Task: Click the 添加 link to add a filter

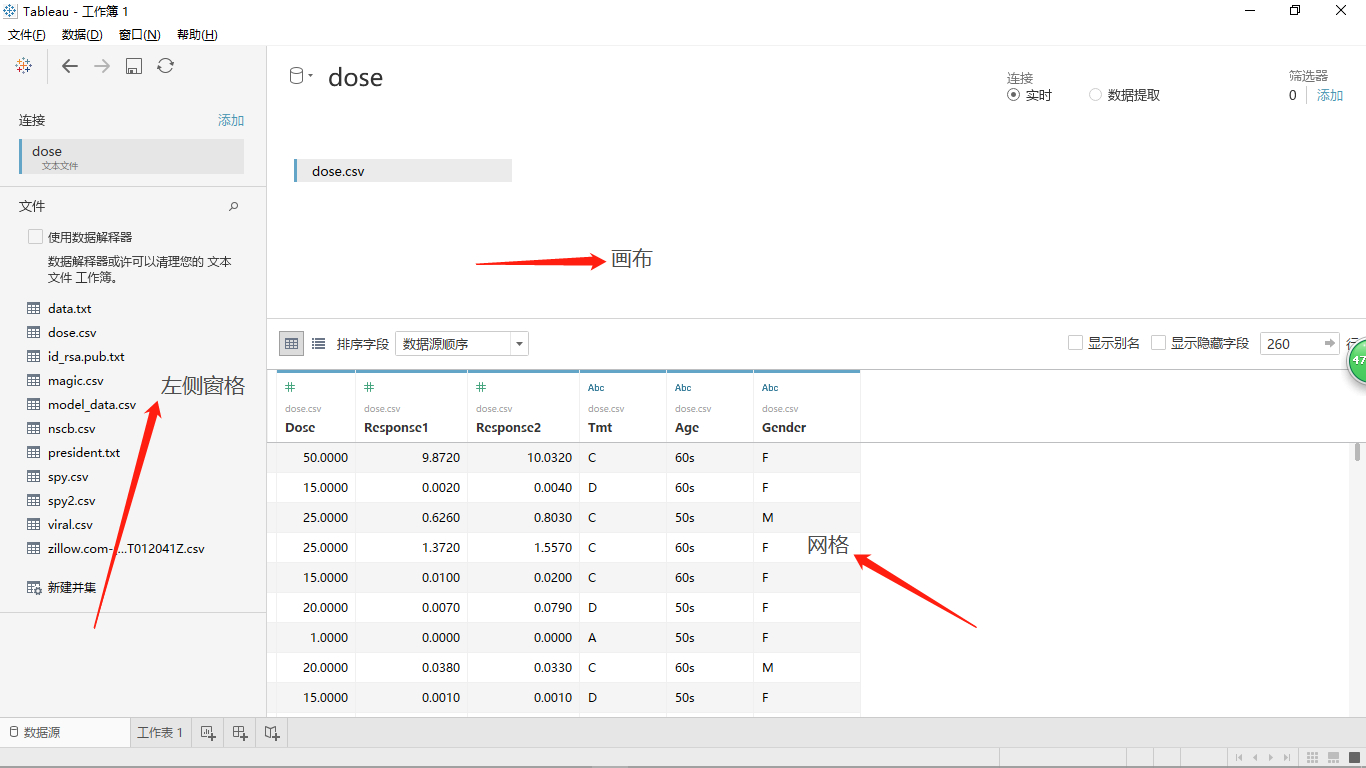Action: tap(1330, 95)
